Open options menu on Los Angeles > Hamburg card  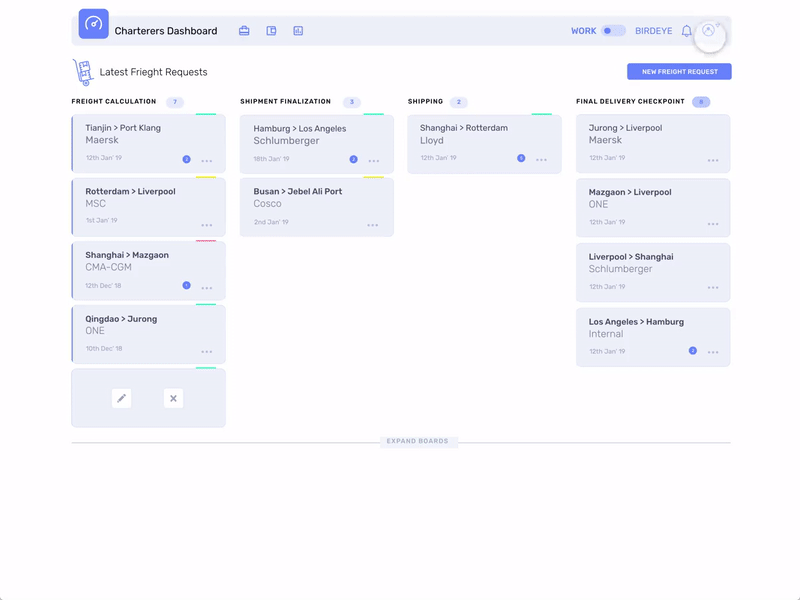[x=712, y=352]
